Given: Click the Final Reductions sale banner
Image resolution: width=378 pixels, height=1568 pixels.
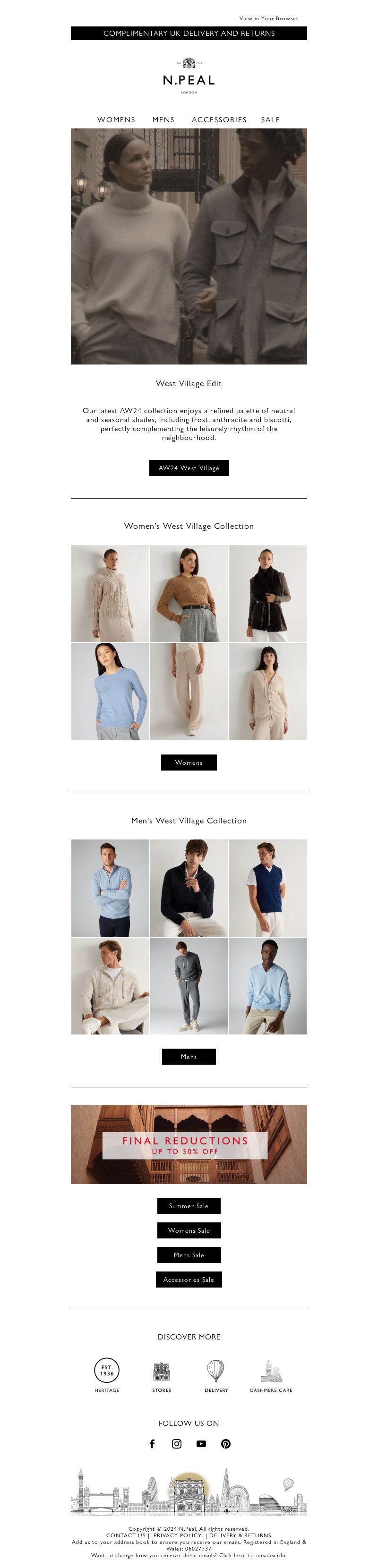Looking at the screenshot, I should (x=189, y=1144).
